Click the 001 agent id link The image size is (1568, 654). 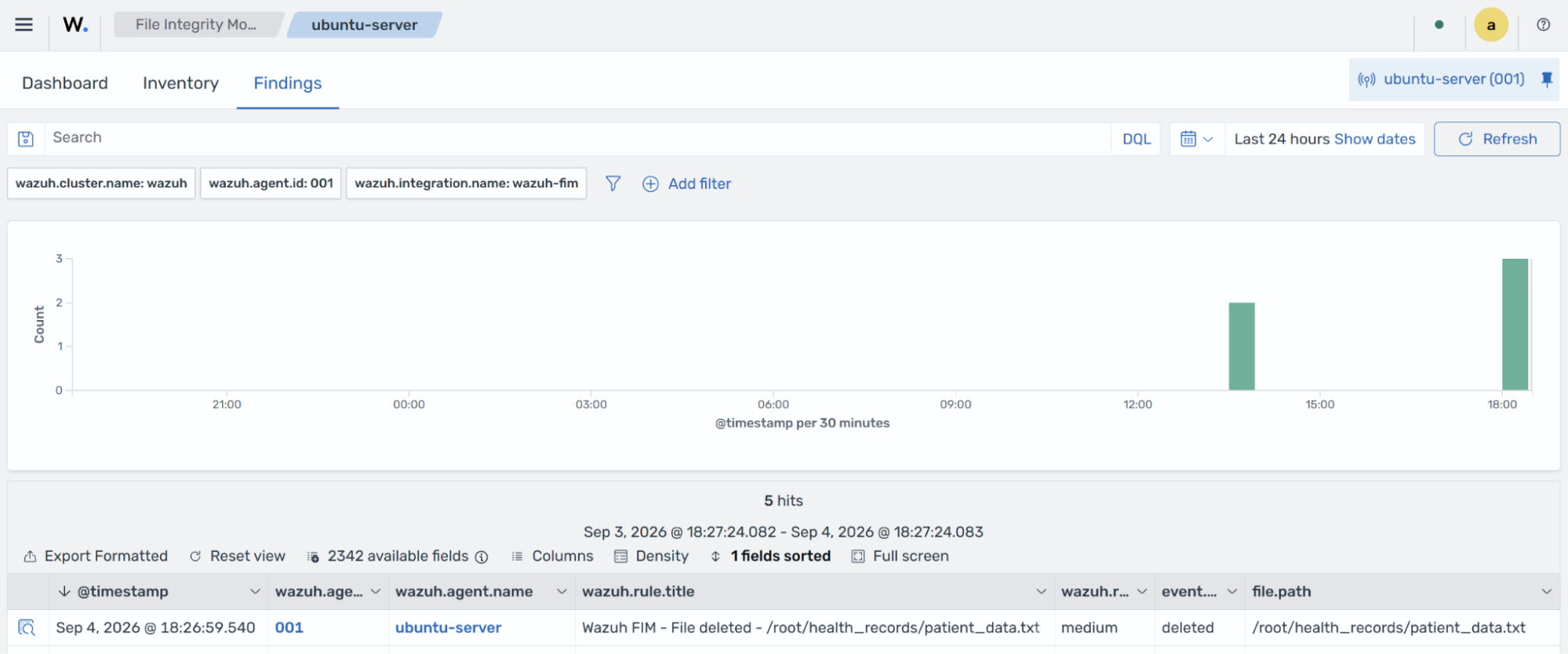point(289,627)
